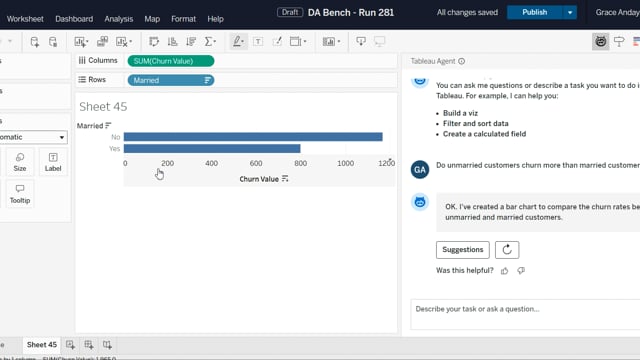Image resolution: width=640 pixels, height=360 pixels.
Task: Click the Tooltip marks card button
Action: pyautogui.click(x=20, y=194)
